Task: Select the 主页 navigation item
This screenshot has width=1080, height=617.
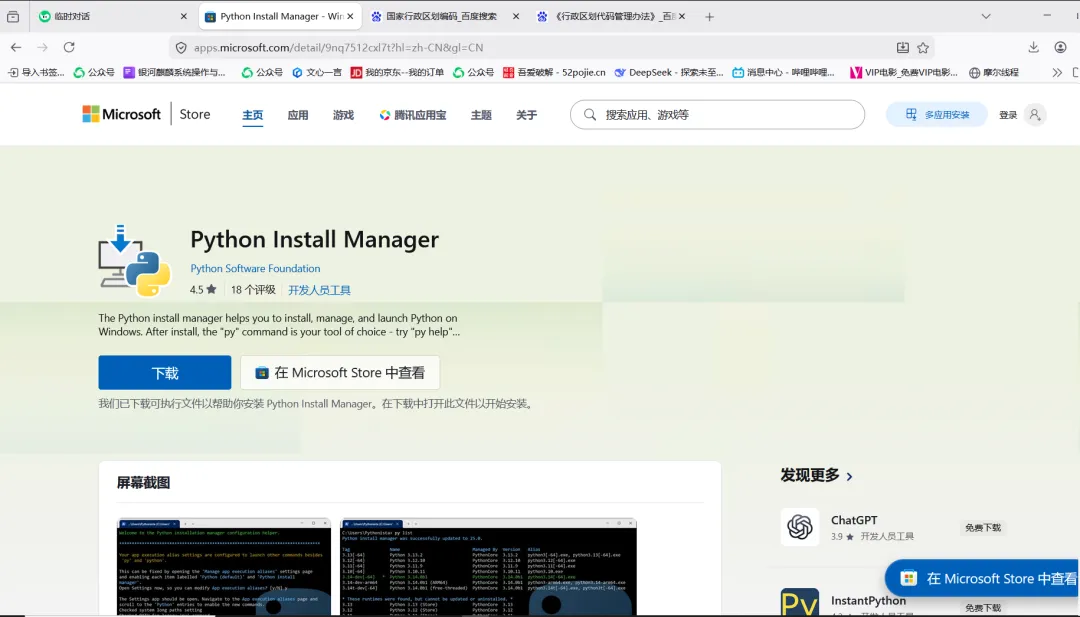Action: [x=252, y=115]
